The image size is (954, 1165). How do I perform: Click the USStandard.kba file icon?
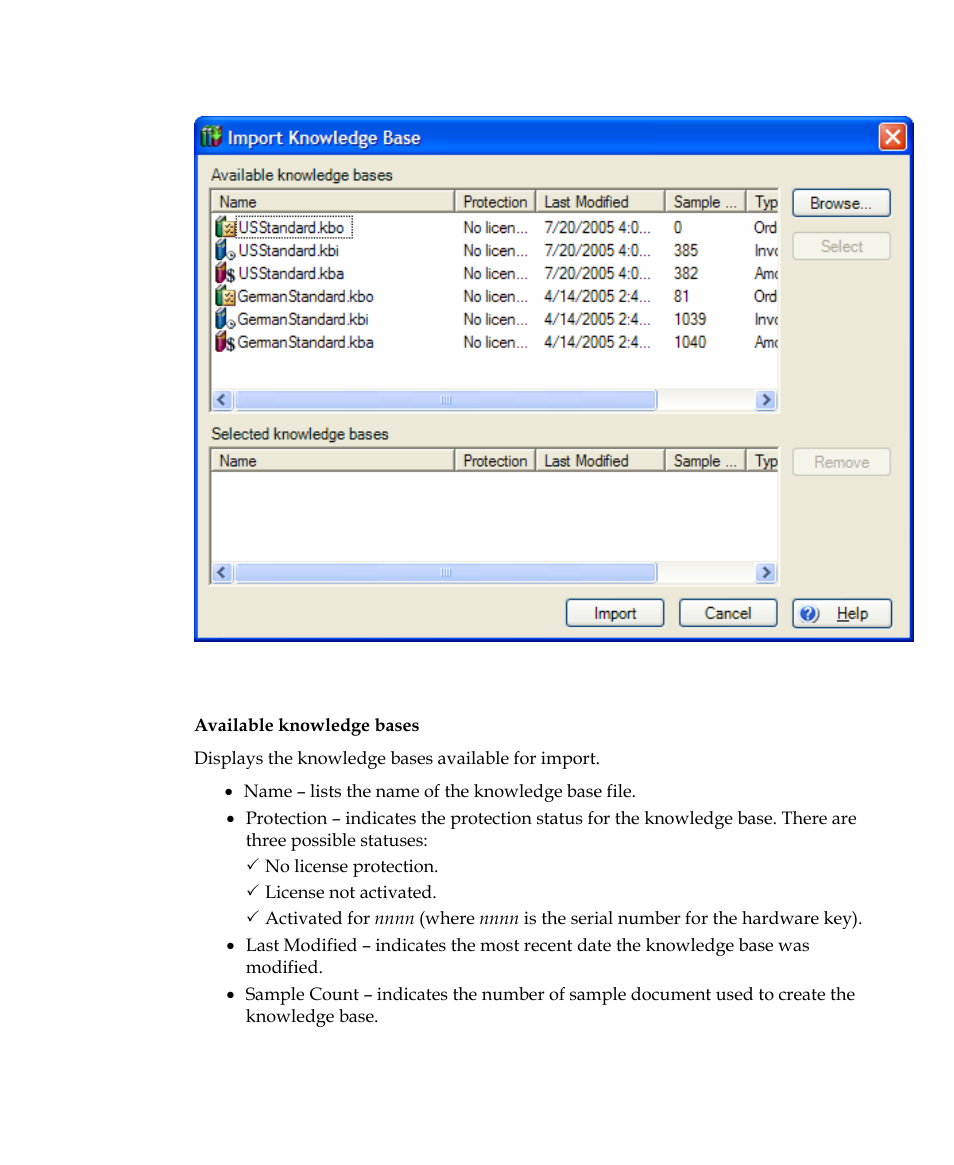225,273
